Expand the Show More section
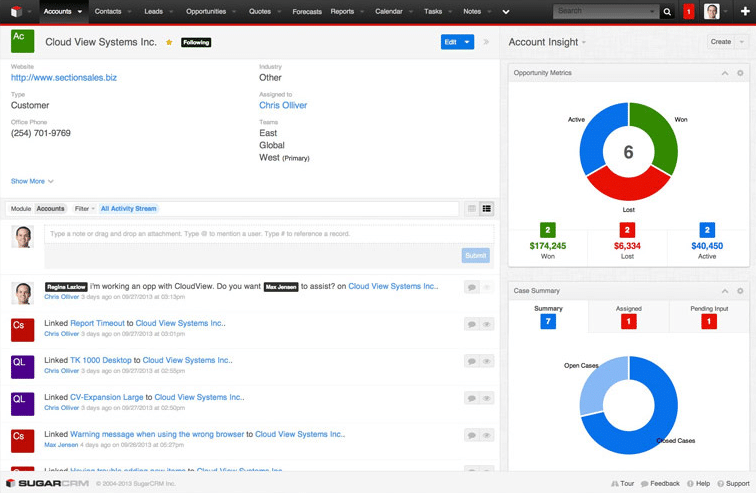This screenshot has width=756, height=493. tap(32, 181)
